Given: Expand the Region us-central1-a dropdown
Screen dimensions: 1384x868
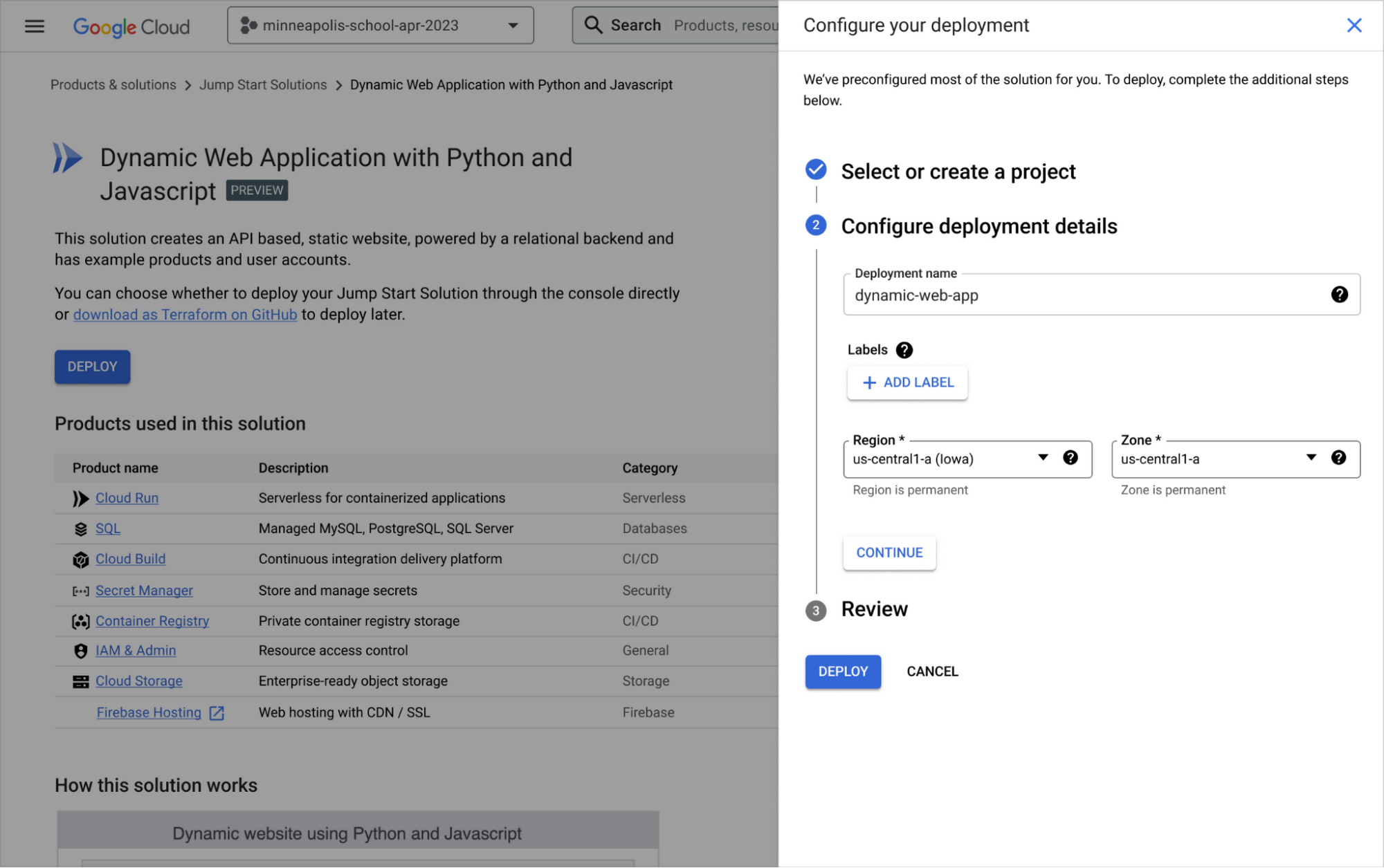Looking at the screenshot, I should (1041, 458).
